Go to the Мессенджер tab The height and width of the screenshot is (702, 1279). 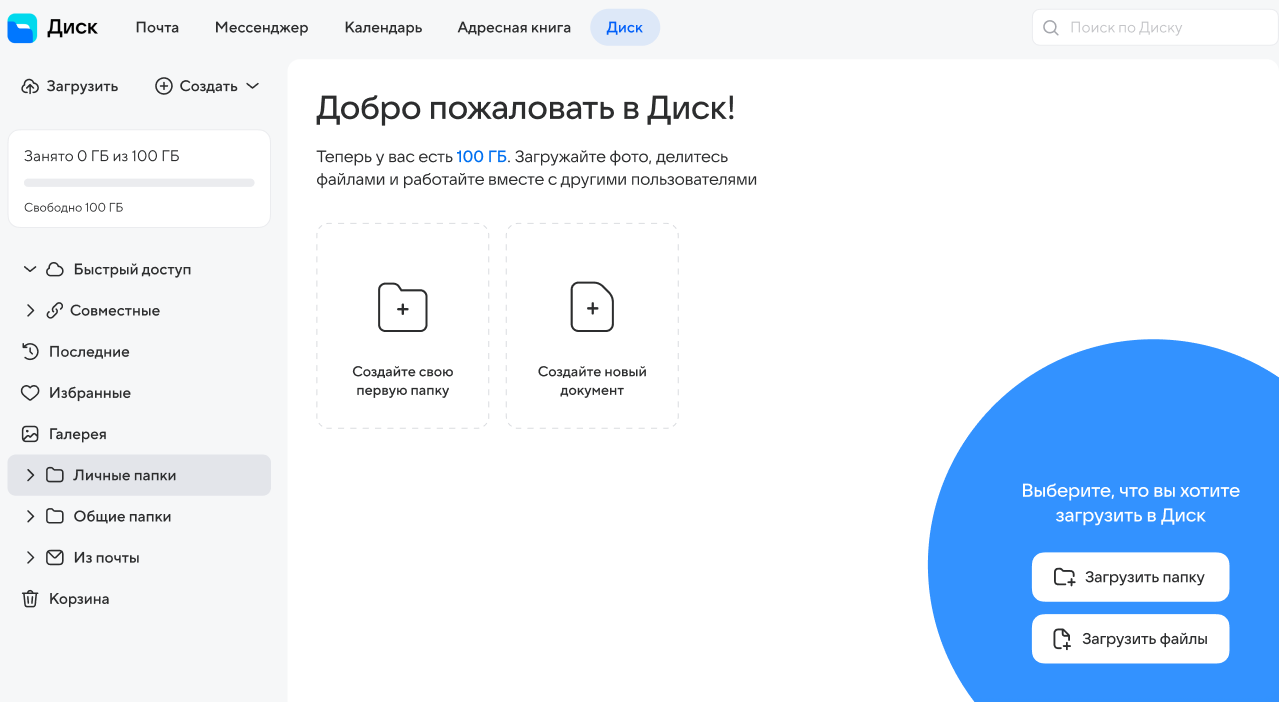point(261,28)
